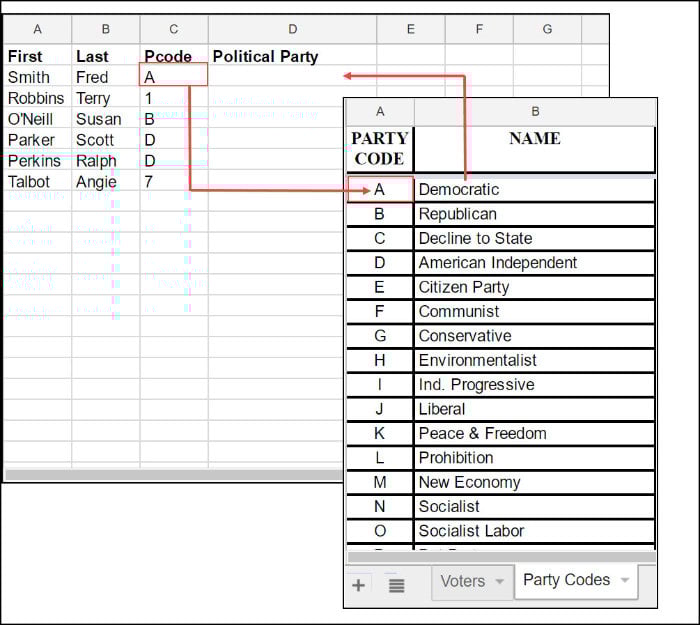Select column F header in Voters sheet

pos(479,29)
